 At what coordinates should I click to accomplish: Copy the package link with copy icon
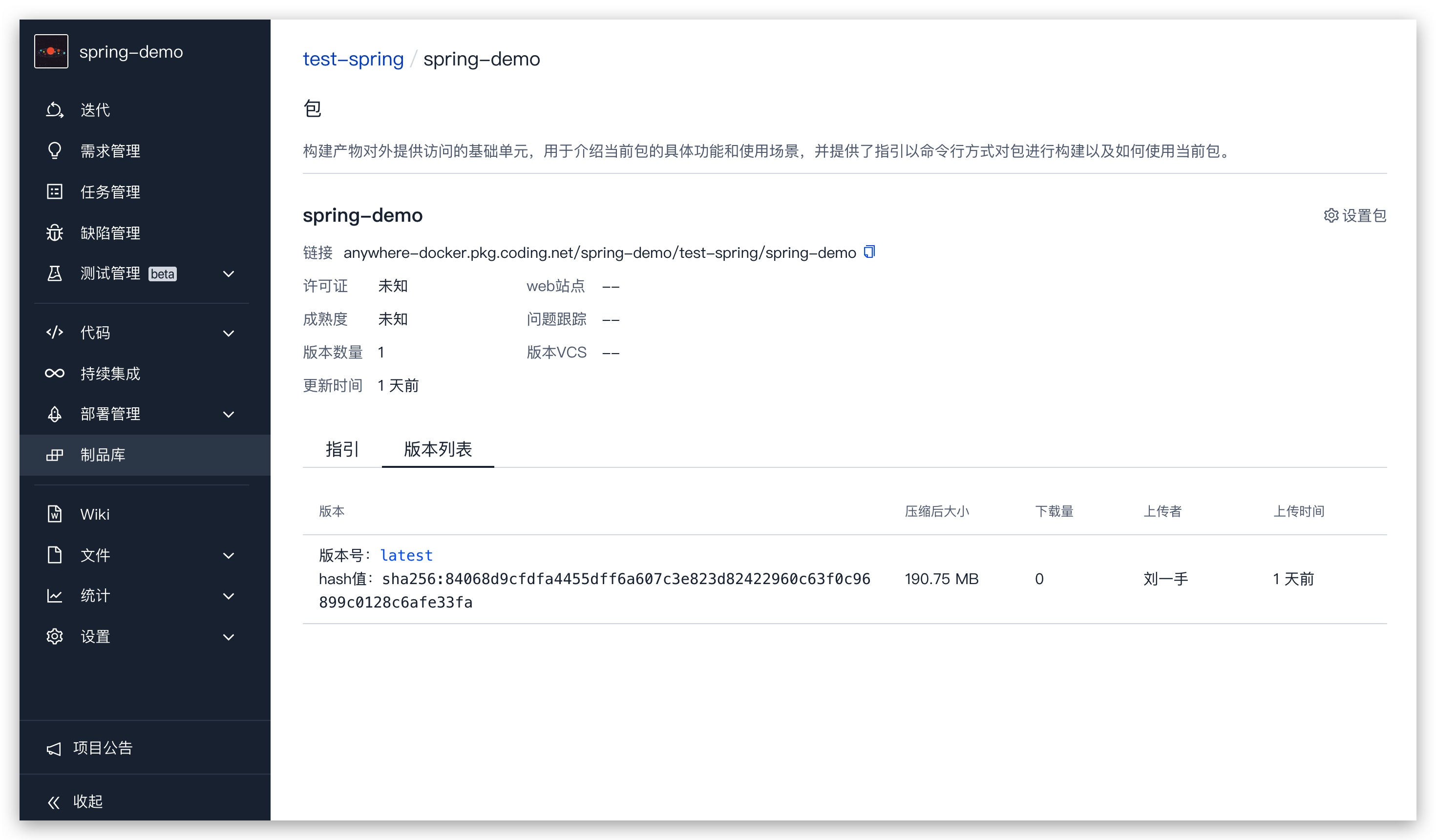click(868, 252)
